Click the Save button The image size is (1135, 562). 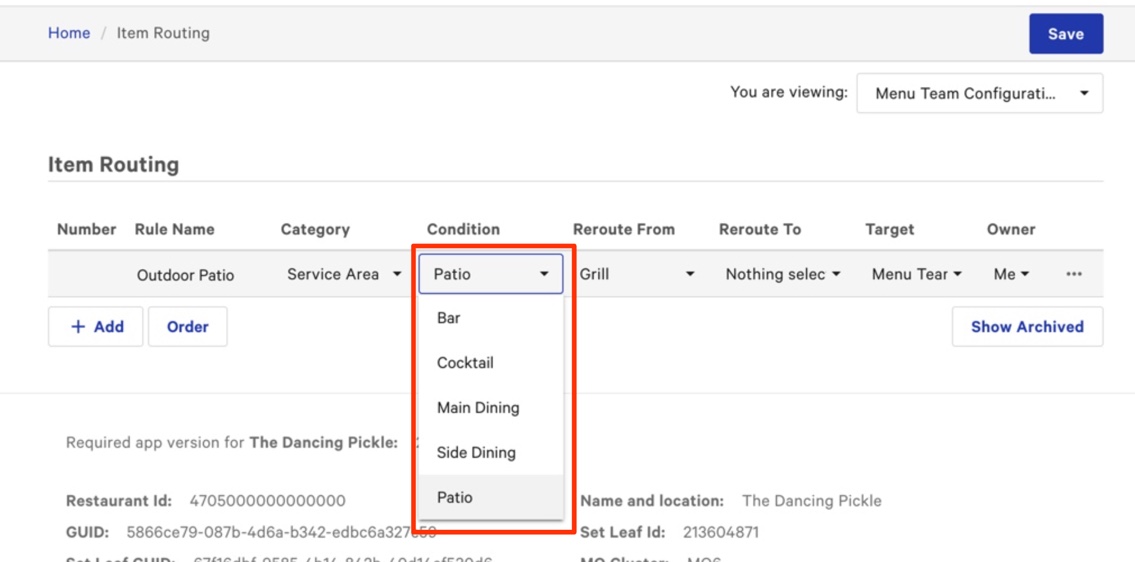point(1065,33)
